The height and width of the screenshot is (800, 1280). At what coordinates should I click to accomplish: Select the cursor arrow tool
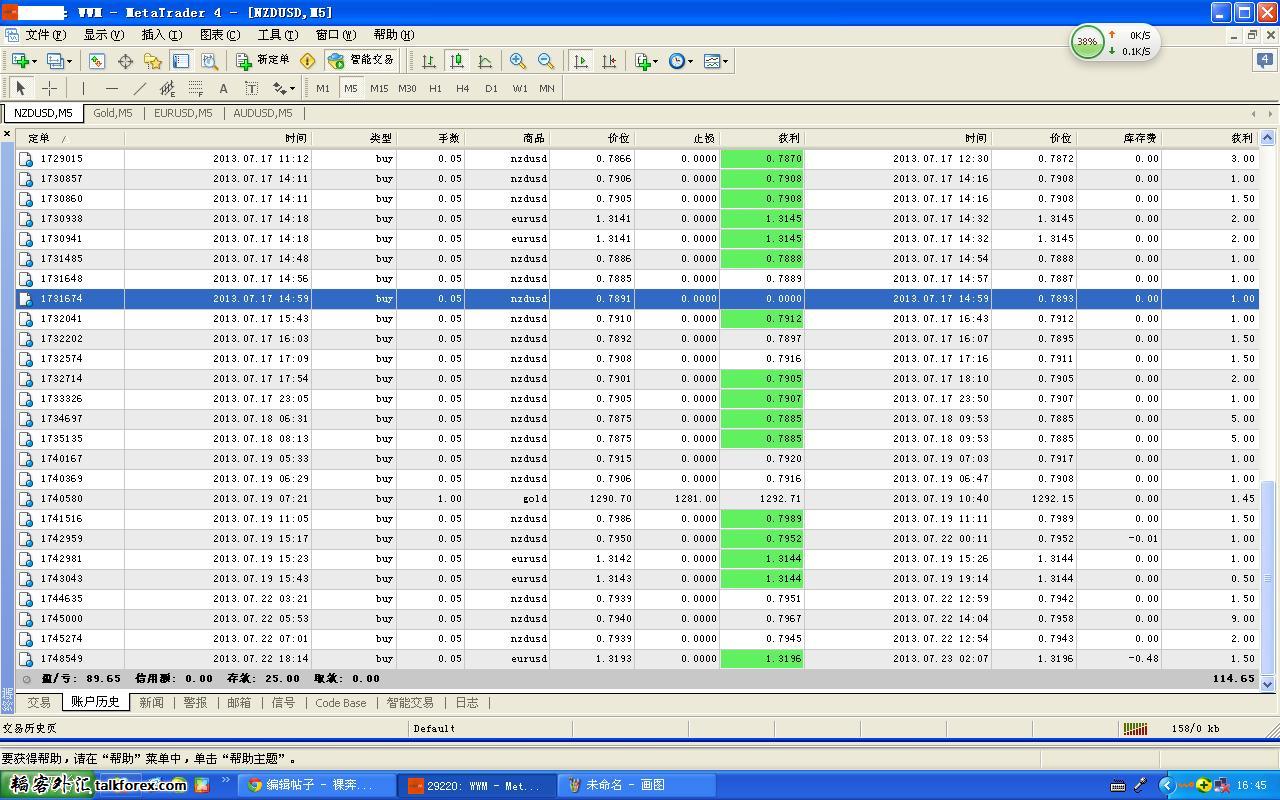(21, 88)
